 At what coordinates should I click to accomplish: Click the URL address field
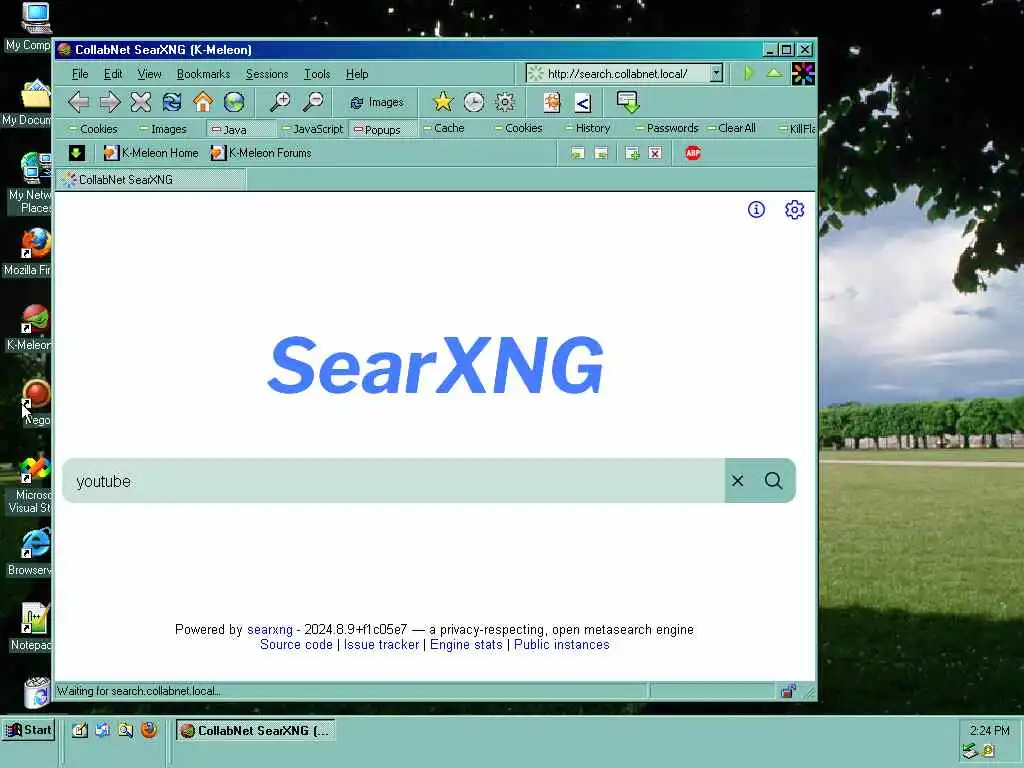tap(617, 74)
